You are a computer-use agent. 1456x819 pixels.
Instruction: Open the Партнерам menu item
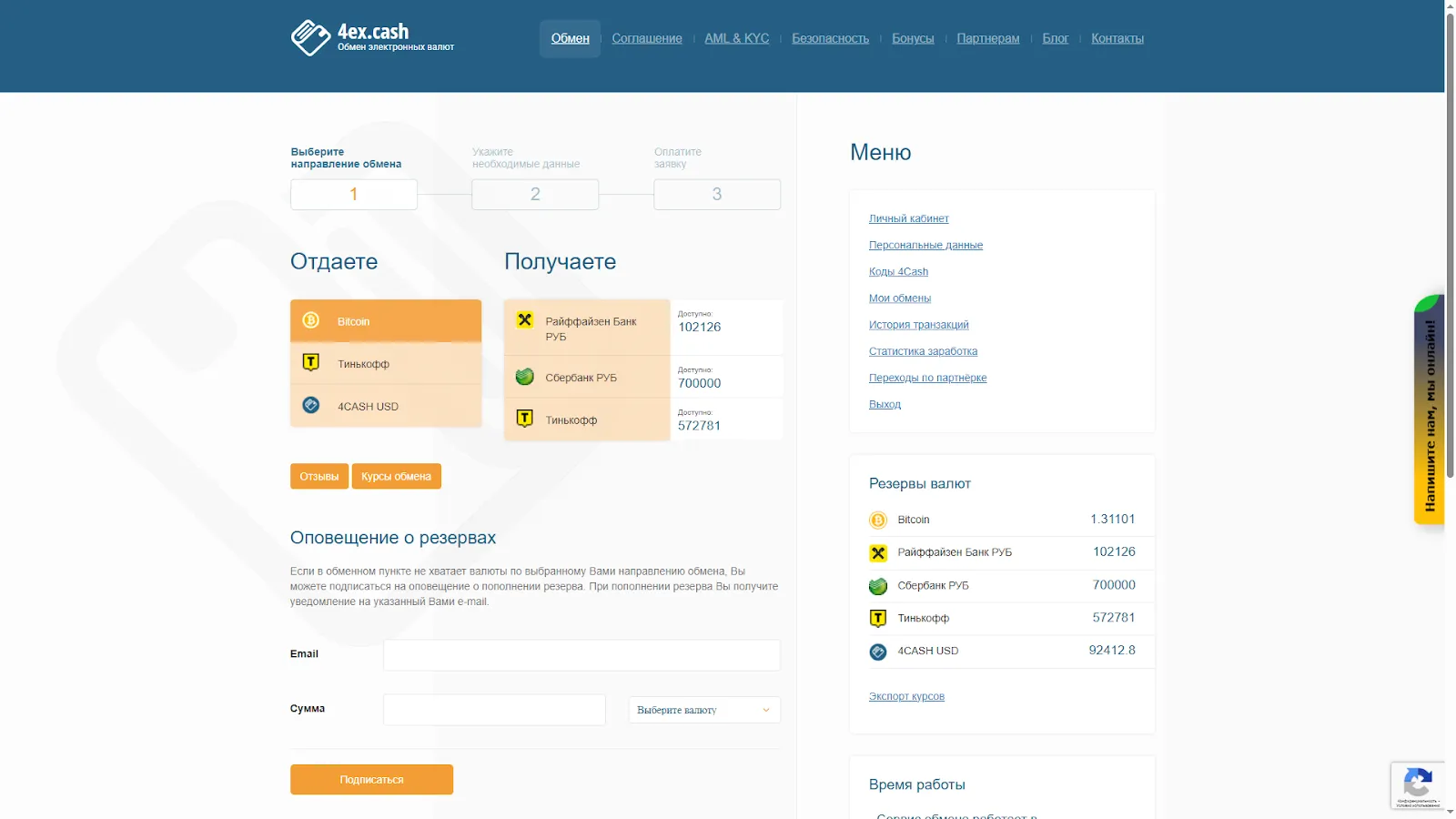[x=988, y=38]
